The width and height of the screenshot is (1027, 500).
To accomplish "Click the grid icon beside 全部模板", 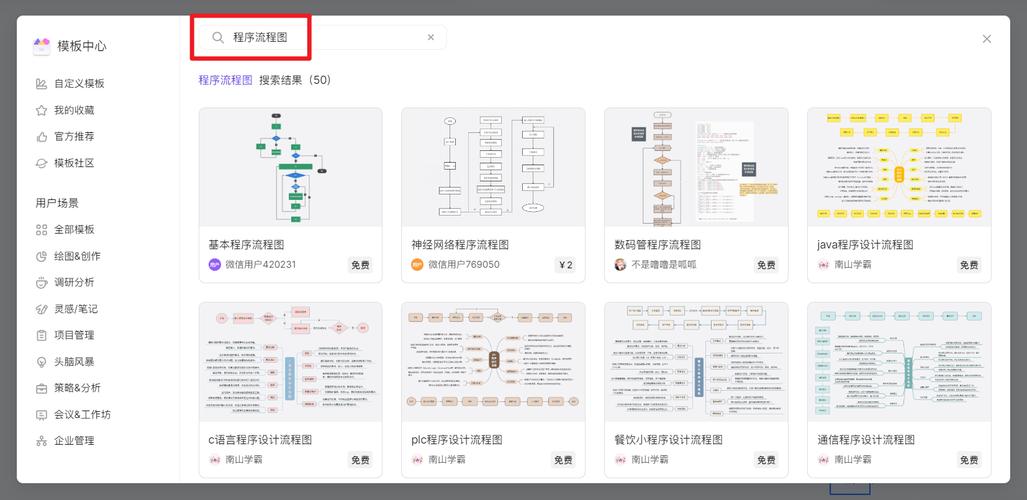I will 41,229.
